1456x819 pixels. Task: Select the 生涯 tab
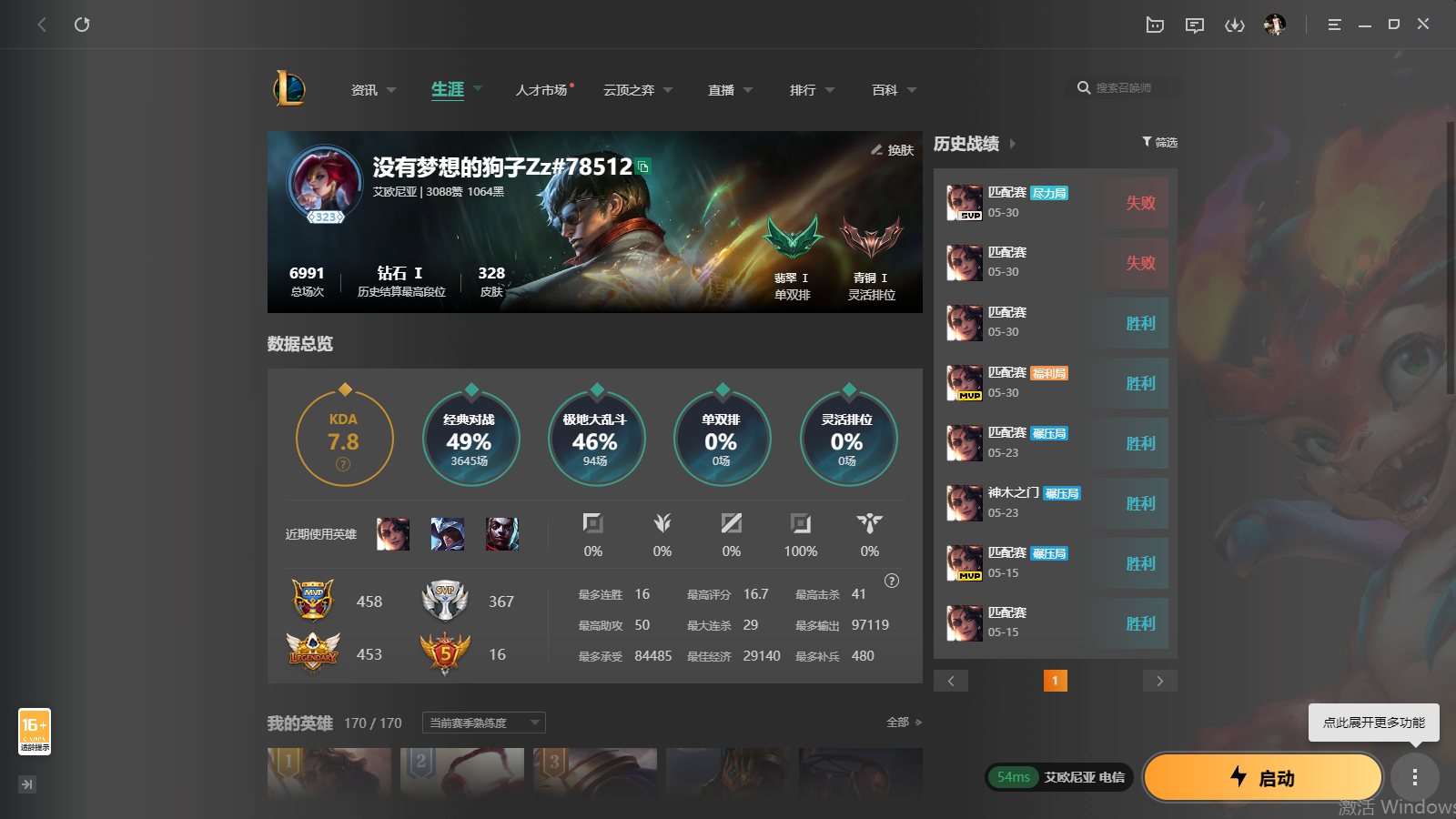click(x=448, y=90)
